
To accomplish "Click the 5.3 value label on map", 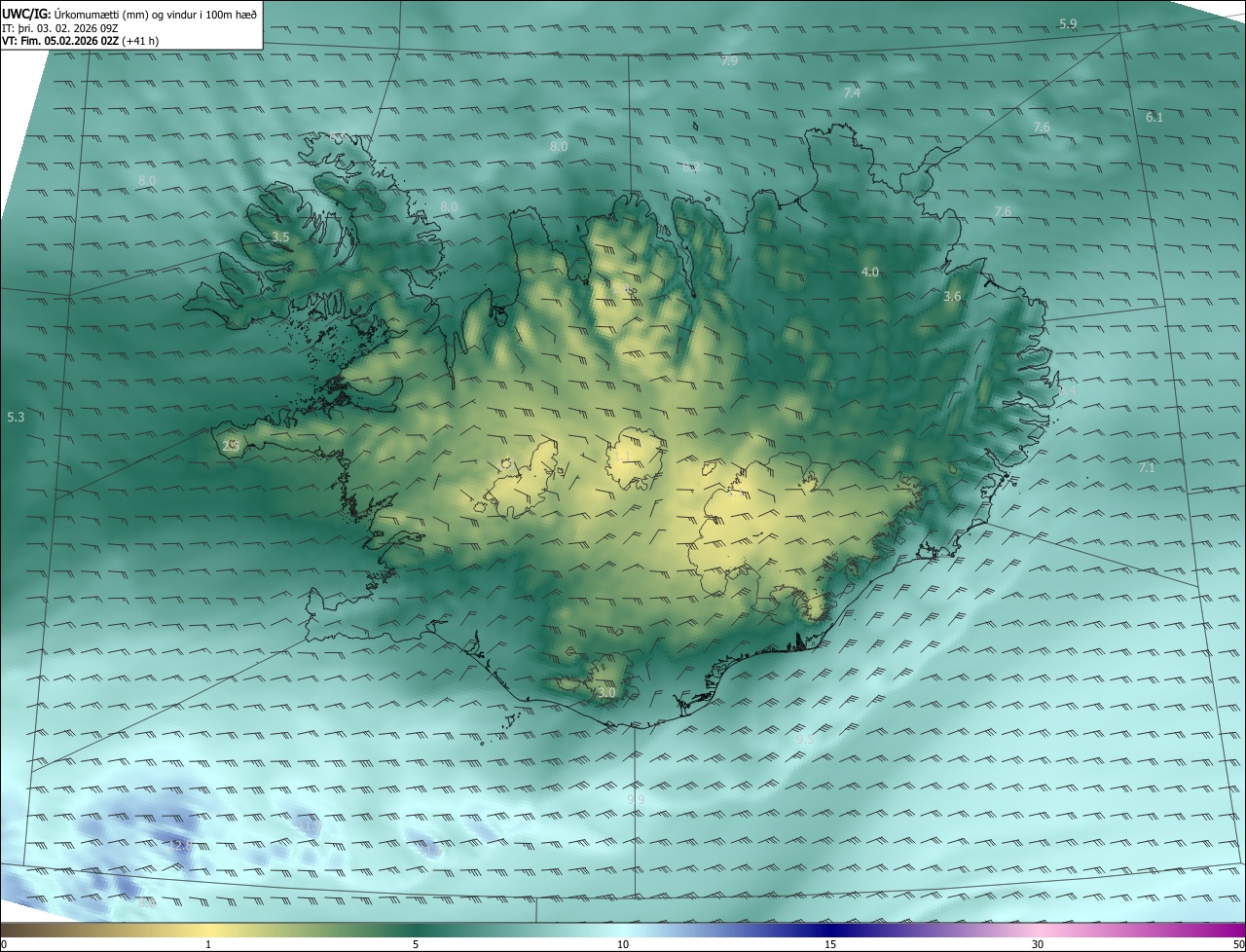I will [x=16, y=417].
